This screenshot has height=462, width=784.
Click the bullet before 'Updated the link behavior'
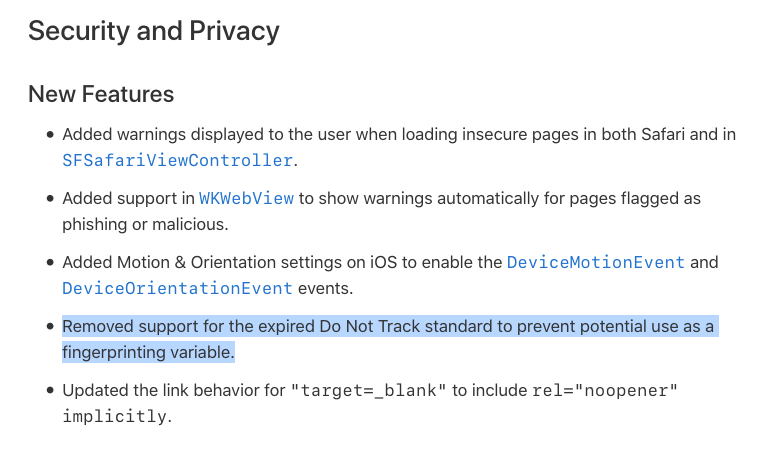click(x=50, y=390)
